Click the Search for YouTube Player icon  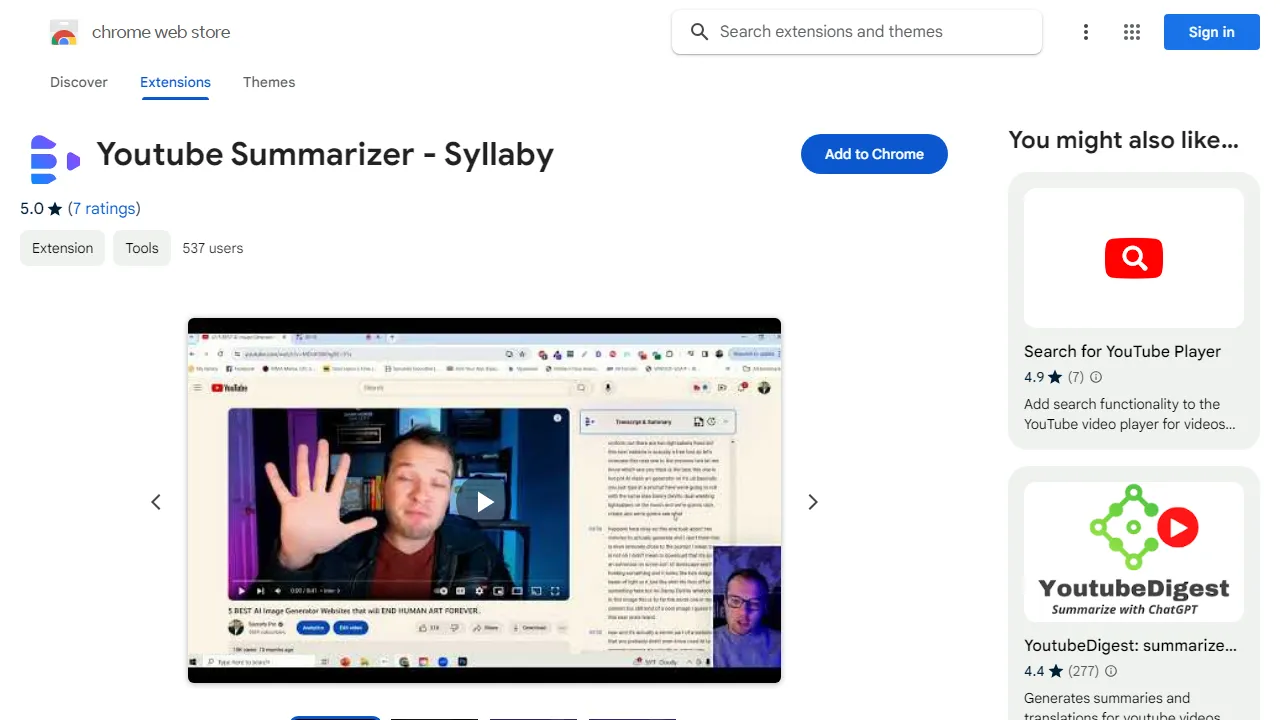point(1134,258)
